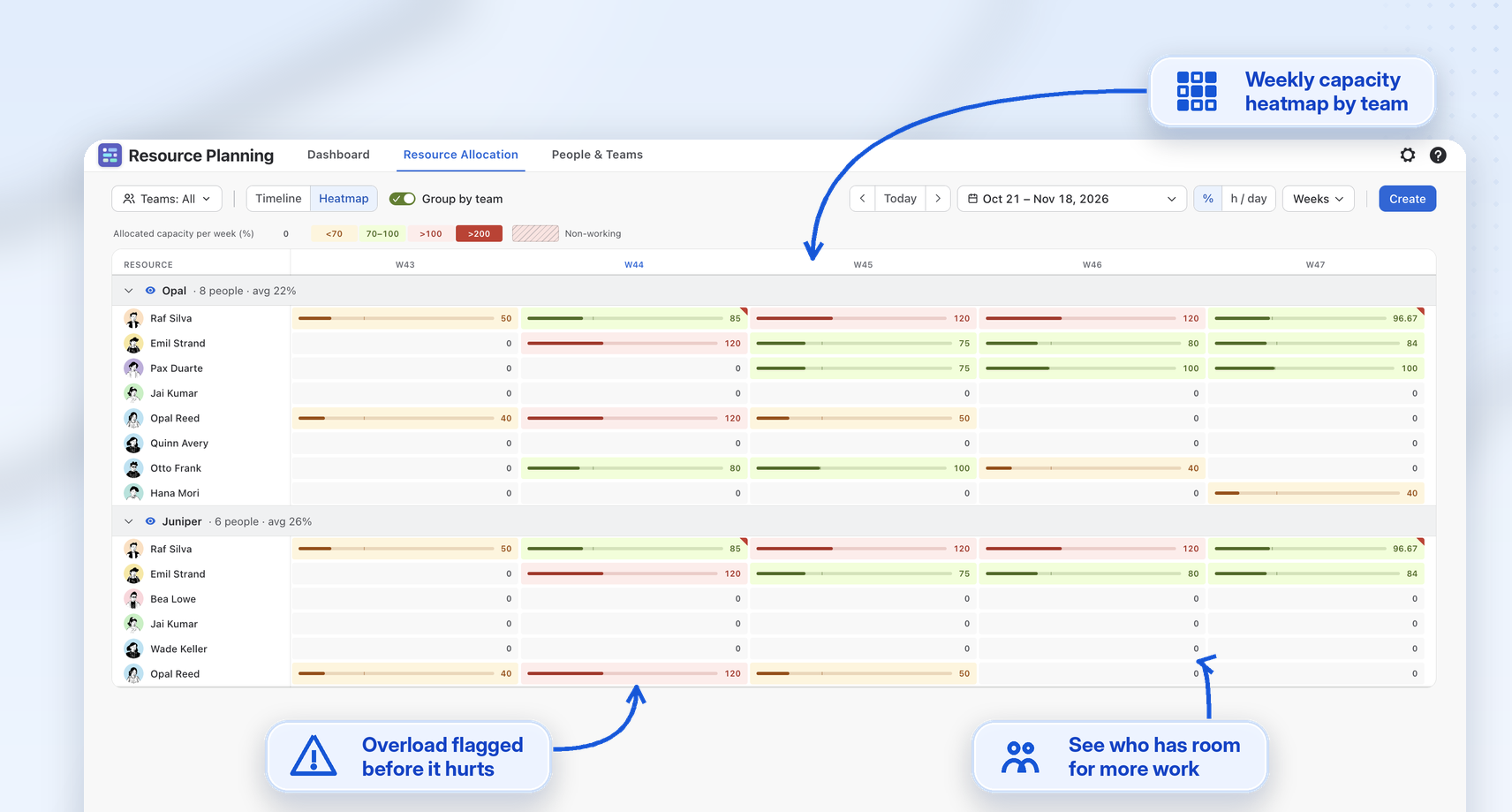Open the Oct 21 – Nov 18 date picker
The width and height of the screenshot is (1512, 812).
(1071, 199)
